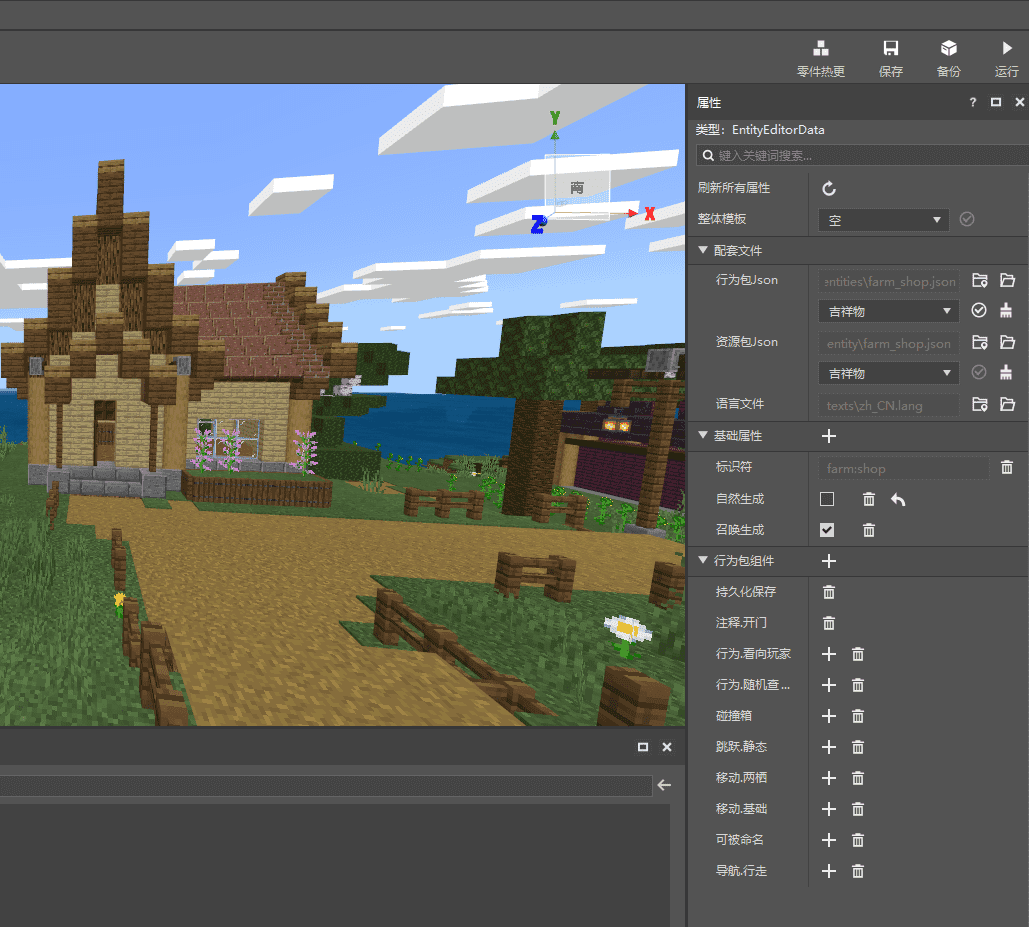The image size is (1029, 927).
Task: Revert 自然生成 with the undo arrow
Action: click(x=898, y=500)
